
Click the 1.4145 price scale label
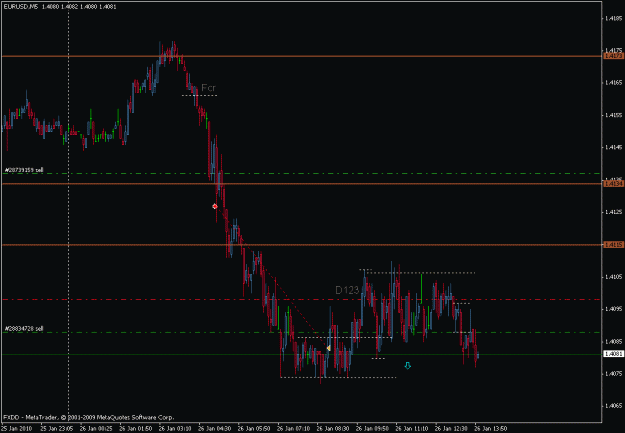click(x=614, y=147)
